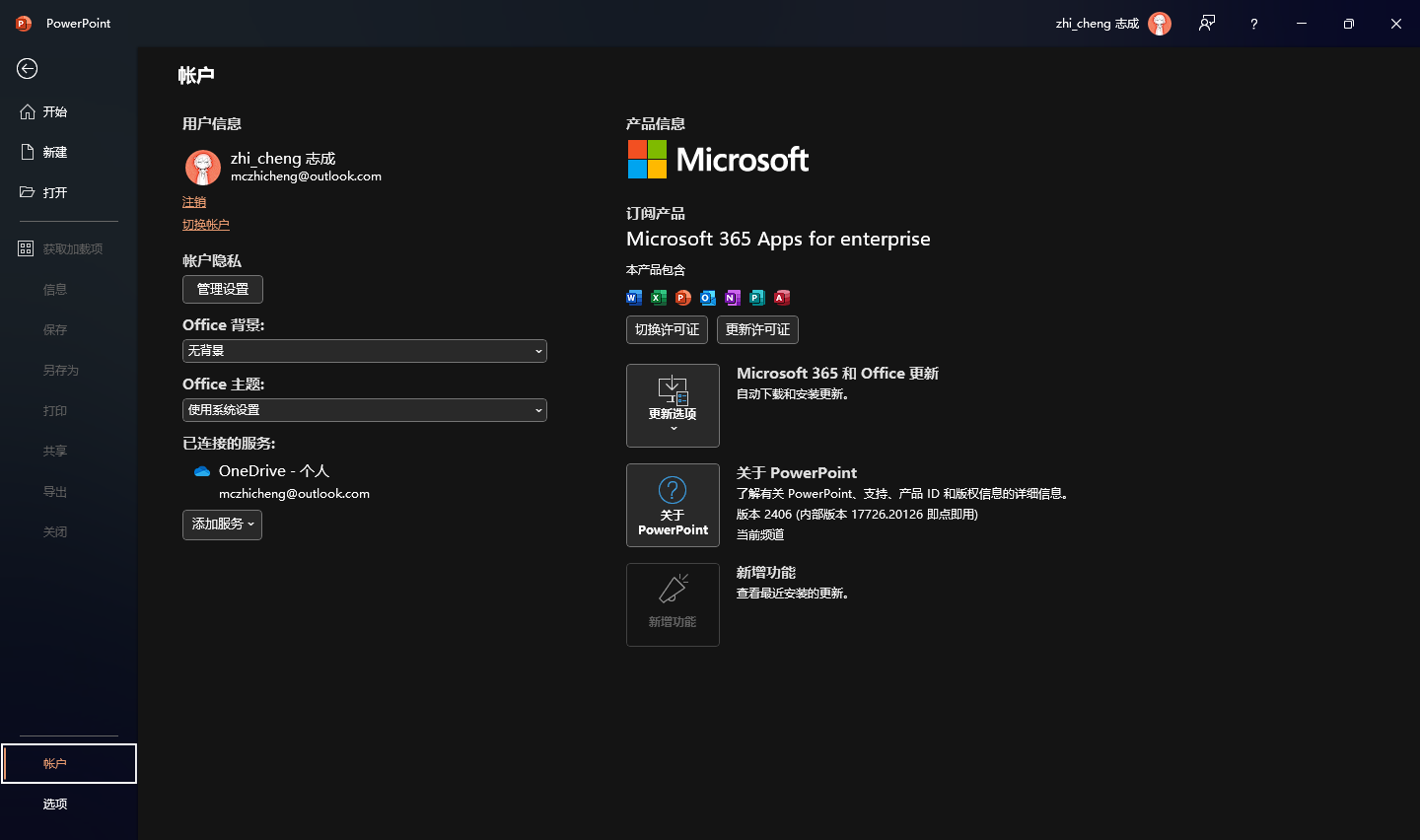
Task: Click the 新增功能 button
Action: [673, 604]
